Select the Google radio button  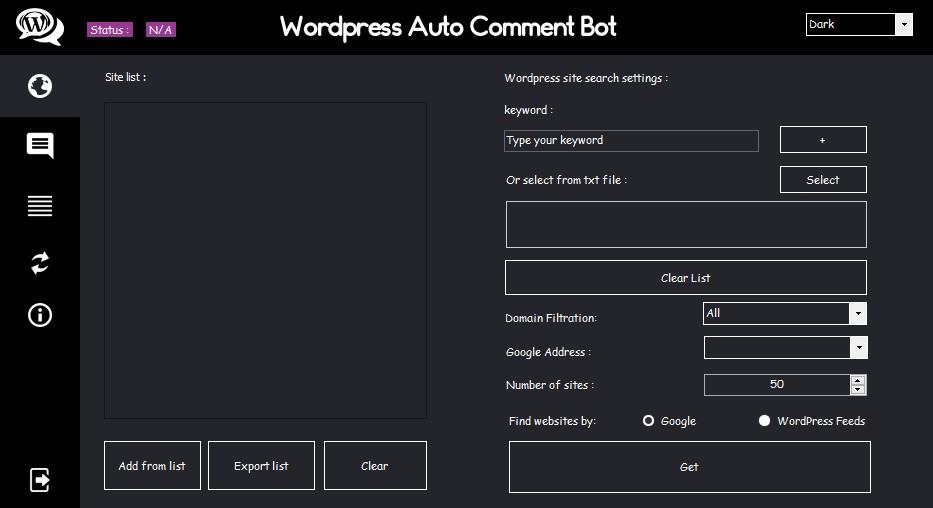point(649,421)
